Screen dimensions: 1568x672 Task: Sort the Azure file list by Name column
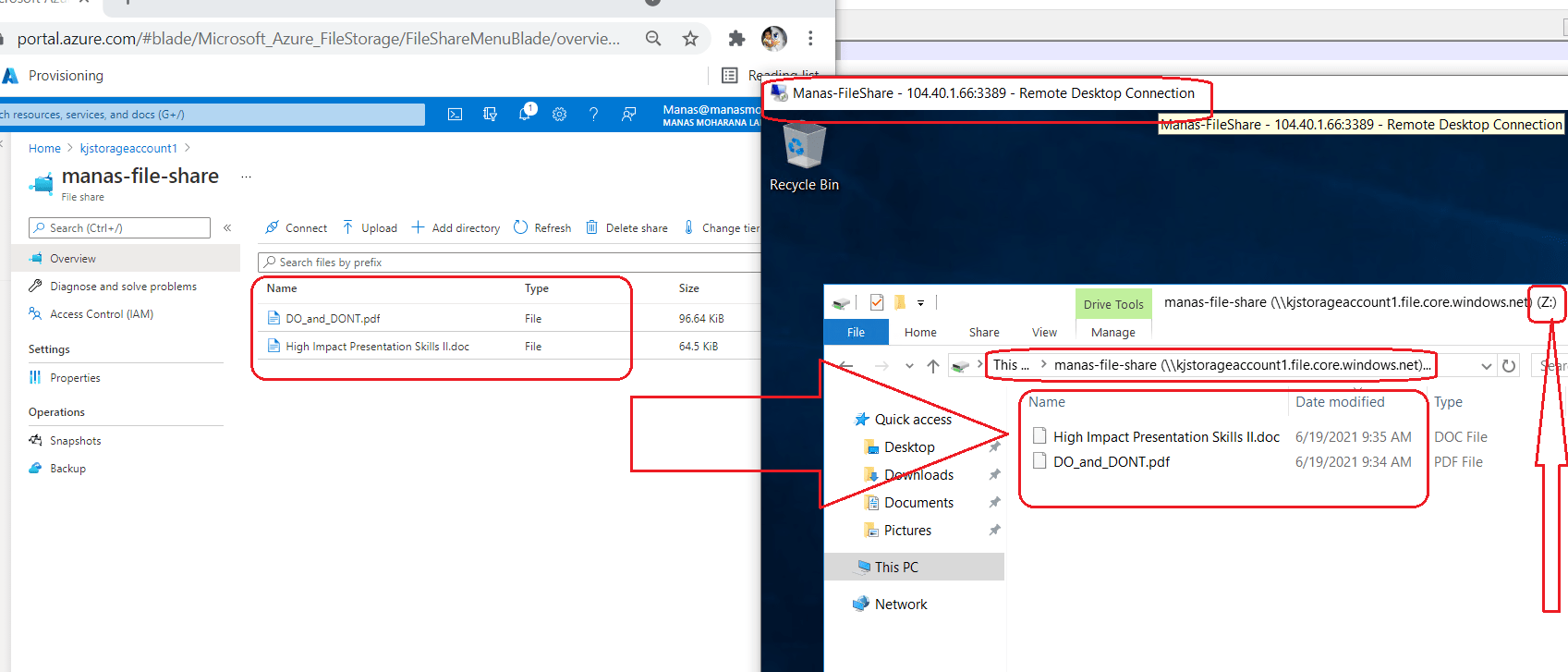pyautogui.click(x=282, y=288)
